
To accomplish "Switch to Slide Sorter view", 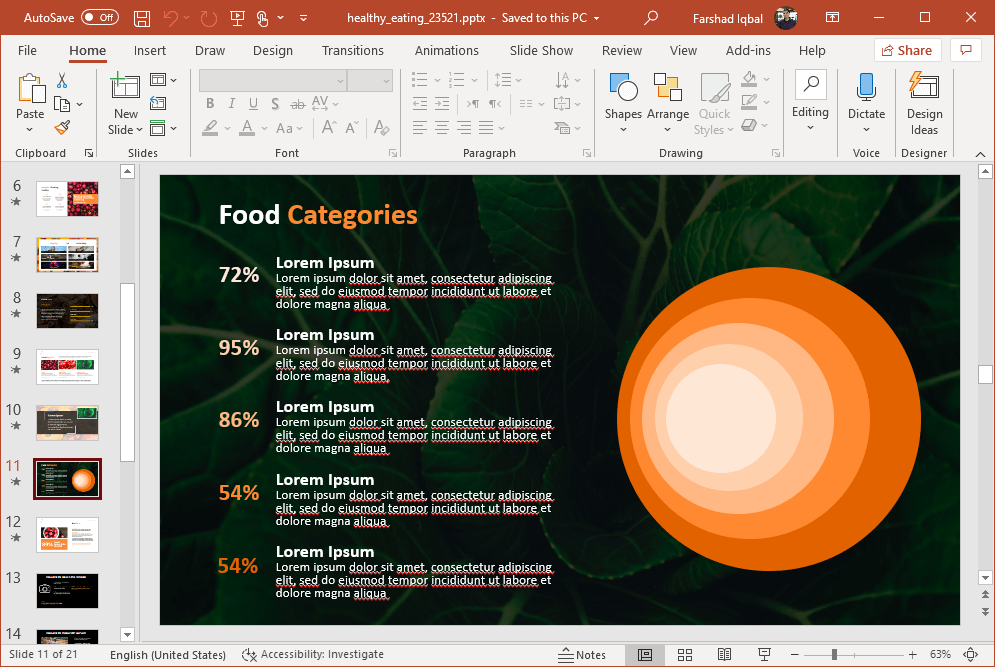I will tap(685, 655).
